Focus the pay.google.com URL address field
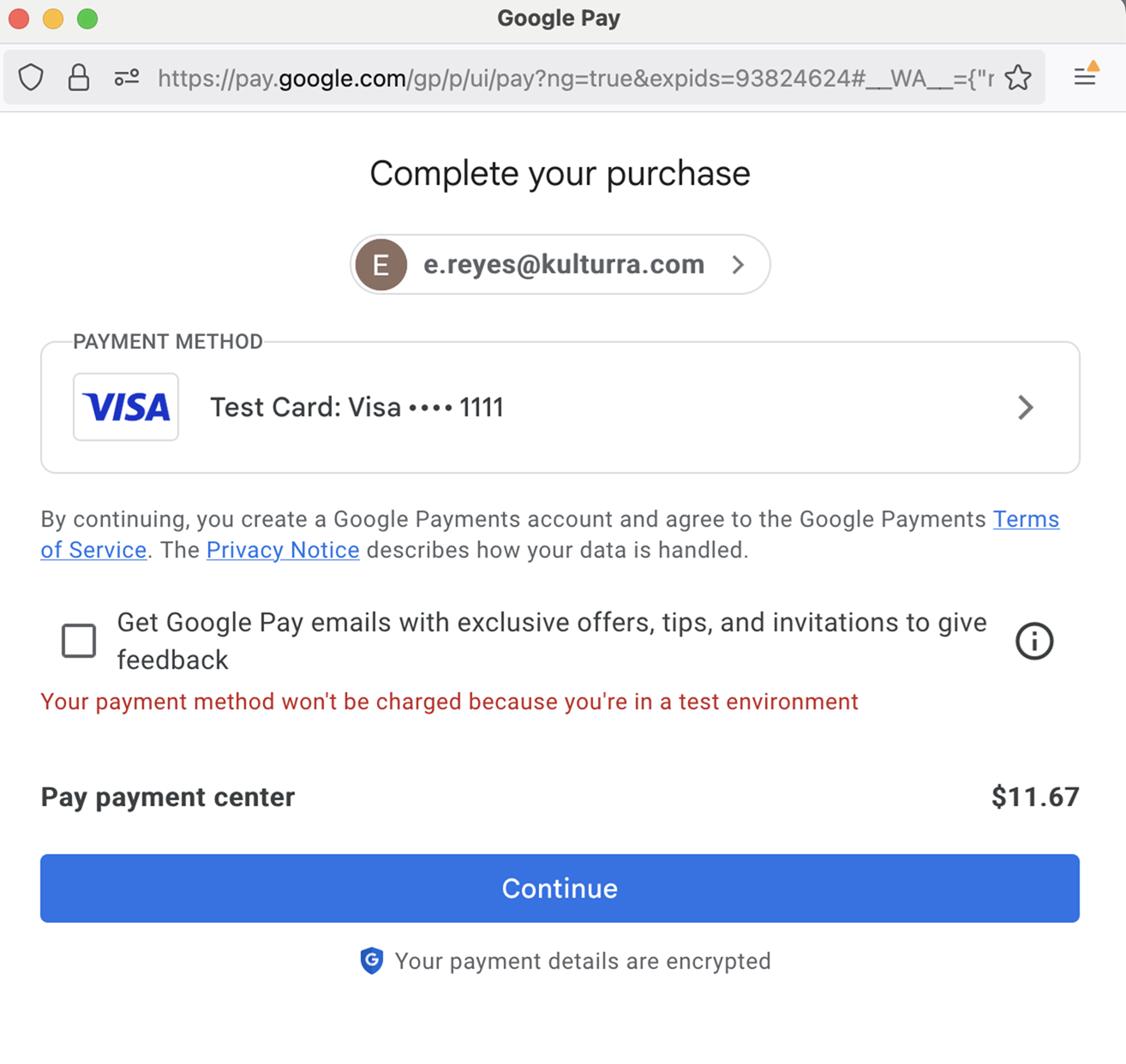 pos(574,79)
